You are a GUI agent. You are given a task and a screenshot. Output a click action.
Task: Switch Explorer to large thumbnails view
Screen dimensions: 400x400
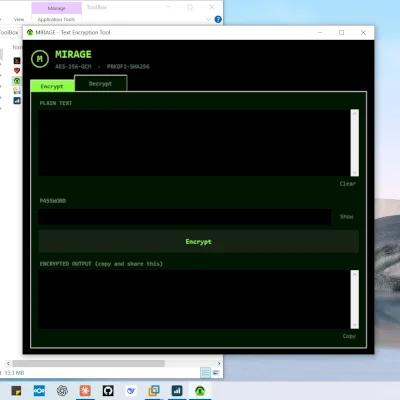[216, 373]
